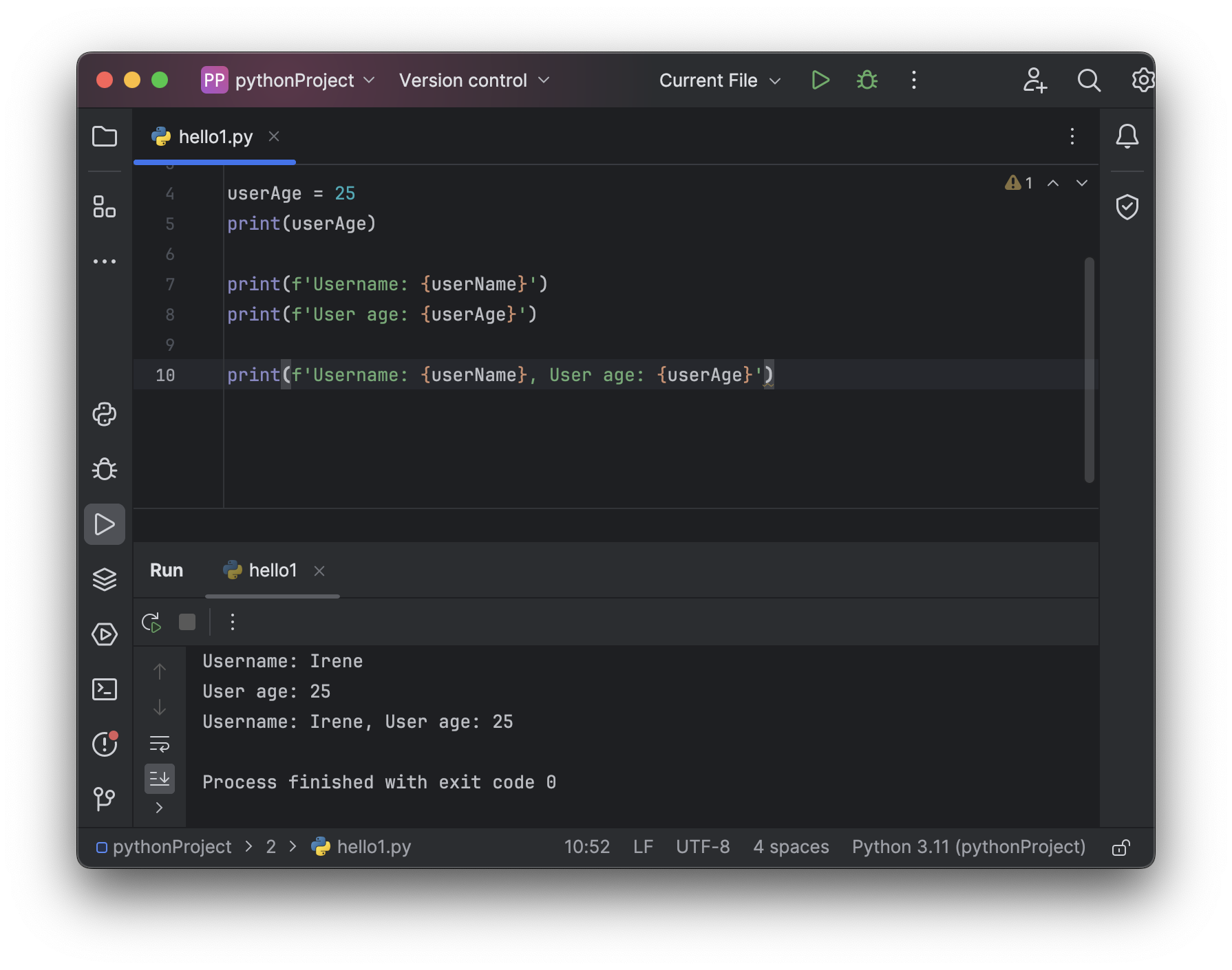
Task: Open Run panel more options menu
Action: 233,623
